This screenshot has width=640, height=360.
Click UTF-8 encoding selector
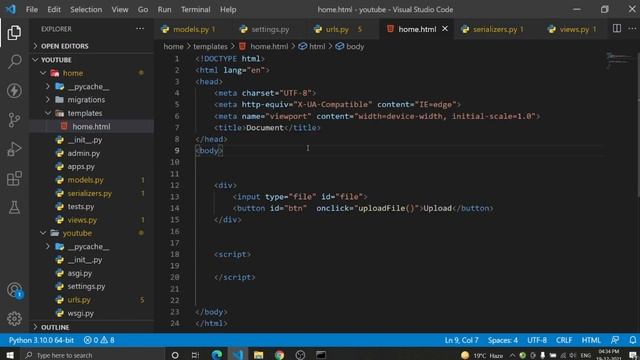pyautogui.click(x=537, y=340)
